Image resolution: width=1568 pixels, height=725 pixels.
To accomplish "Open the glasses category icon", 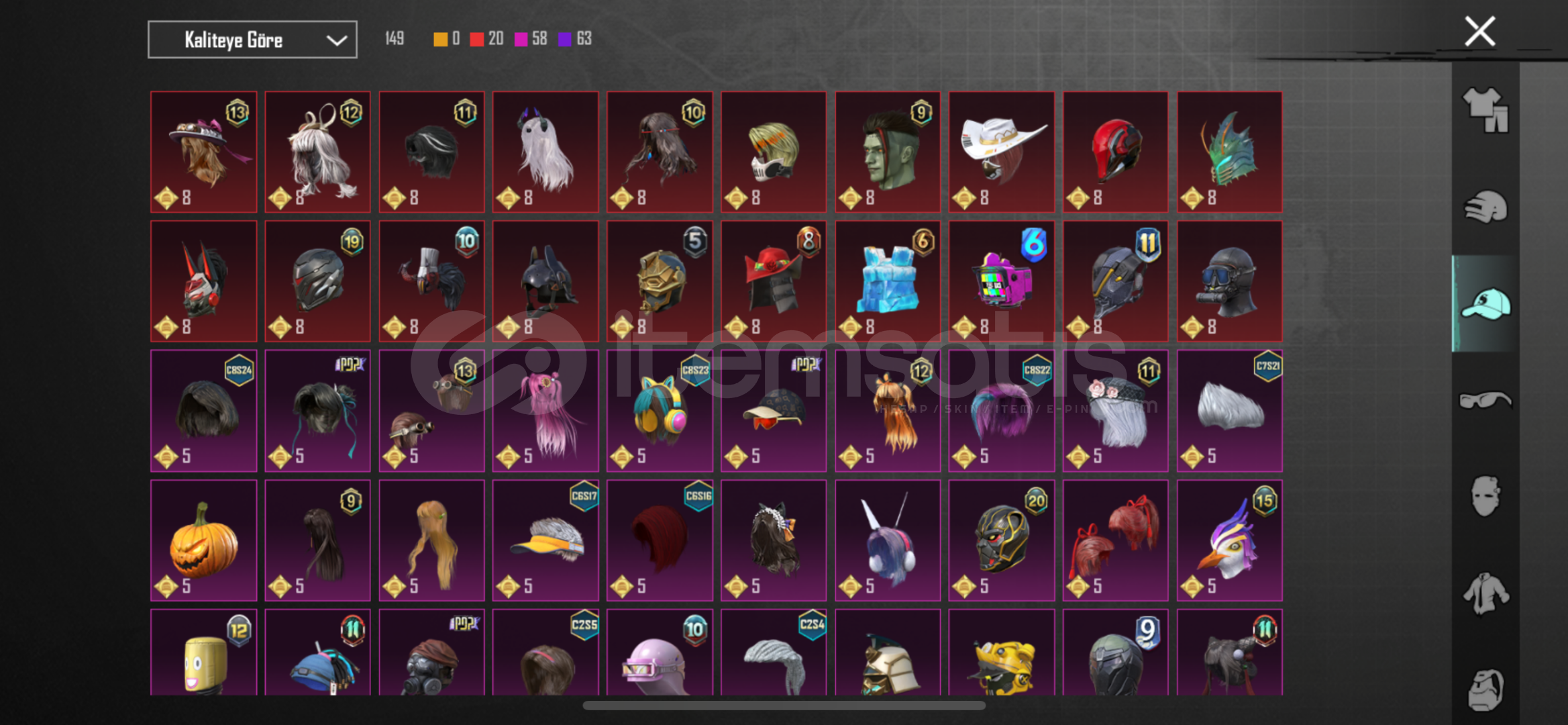I will pos(1485,400).
